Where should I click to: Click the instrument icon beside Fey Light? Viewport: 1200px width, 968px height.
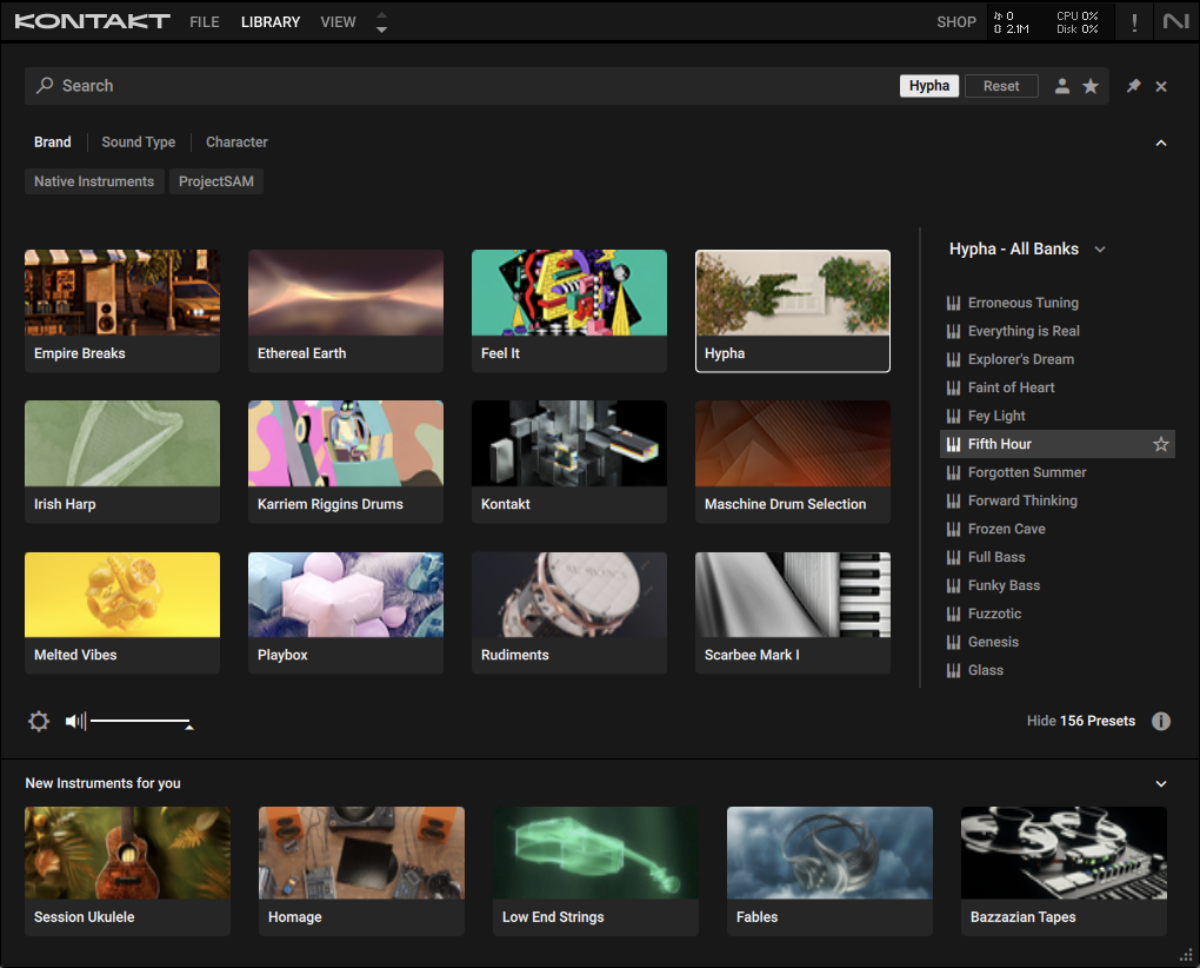click(x=953, y=416)
